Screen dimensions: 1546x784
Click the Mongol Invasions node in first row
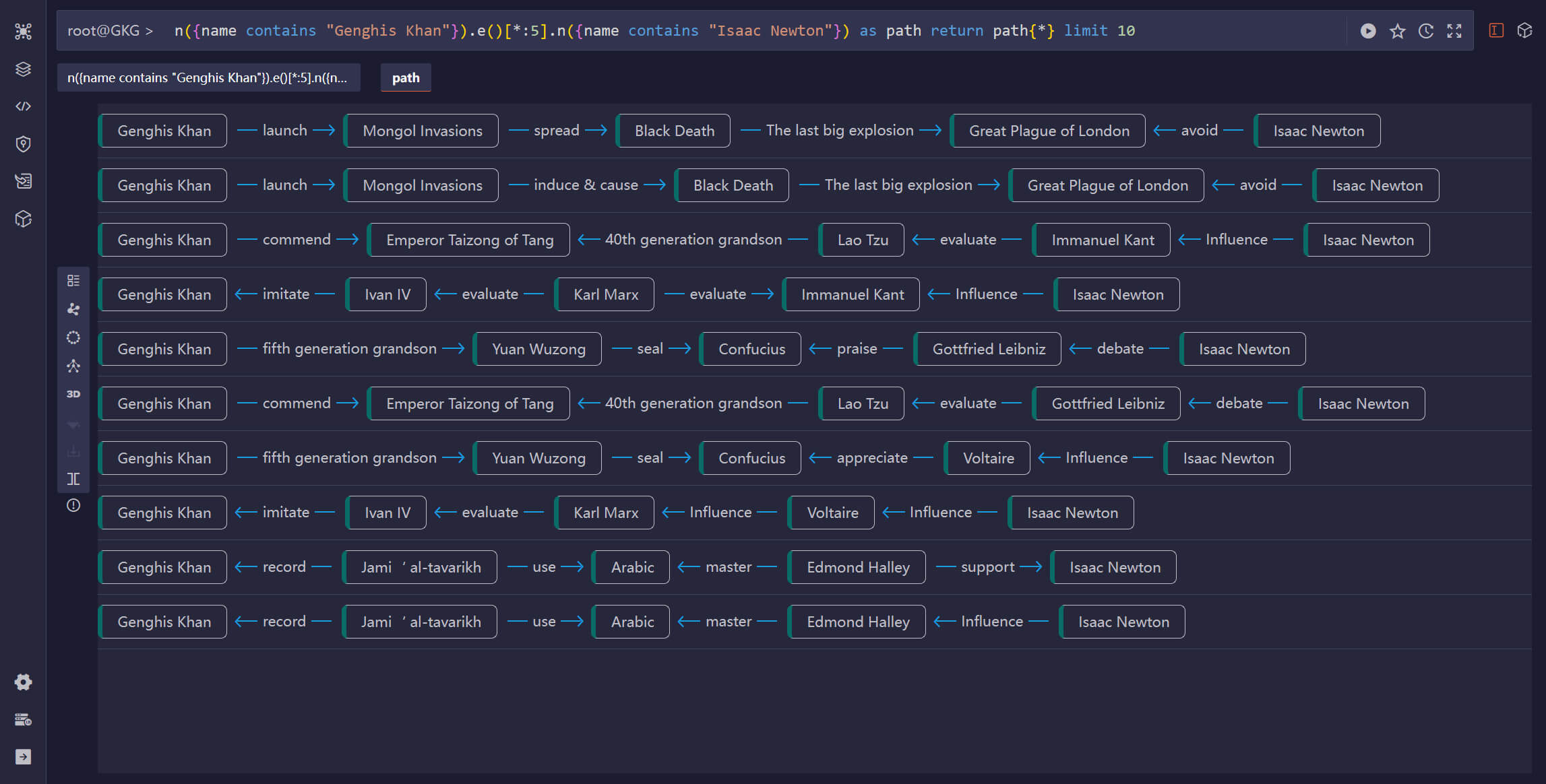point(422,131)
